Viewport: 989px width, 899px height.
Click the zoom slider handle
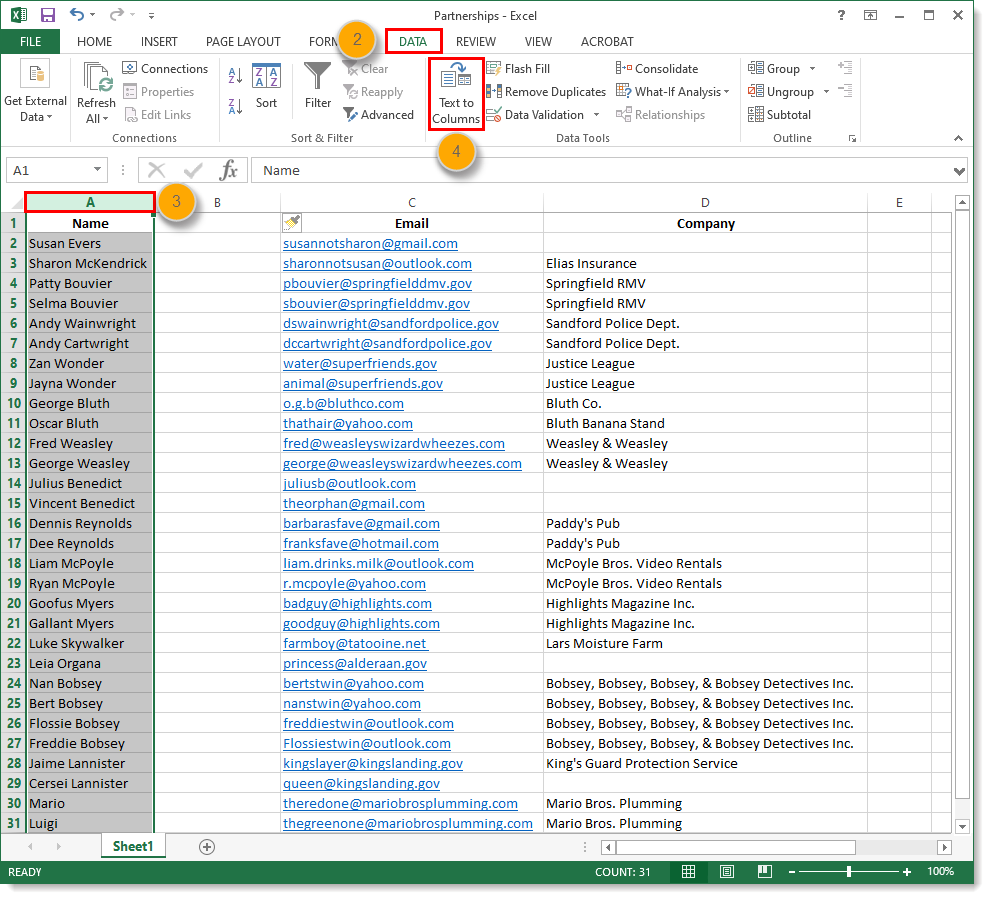point(848,872)
